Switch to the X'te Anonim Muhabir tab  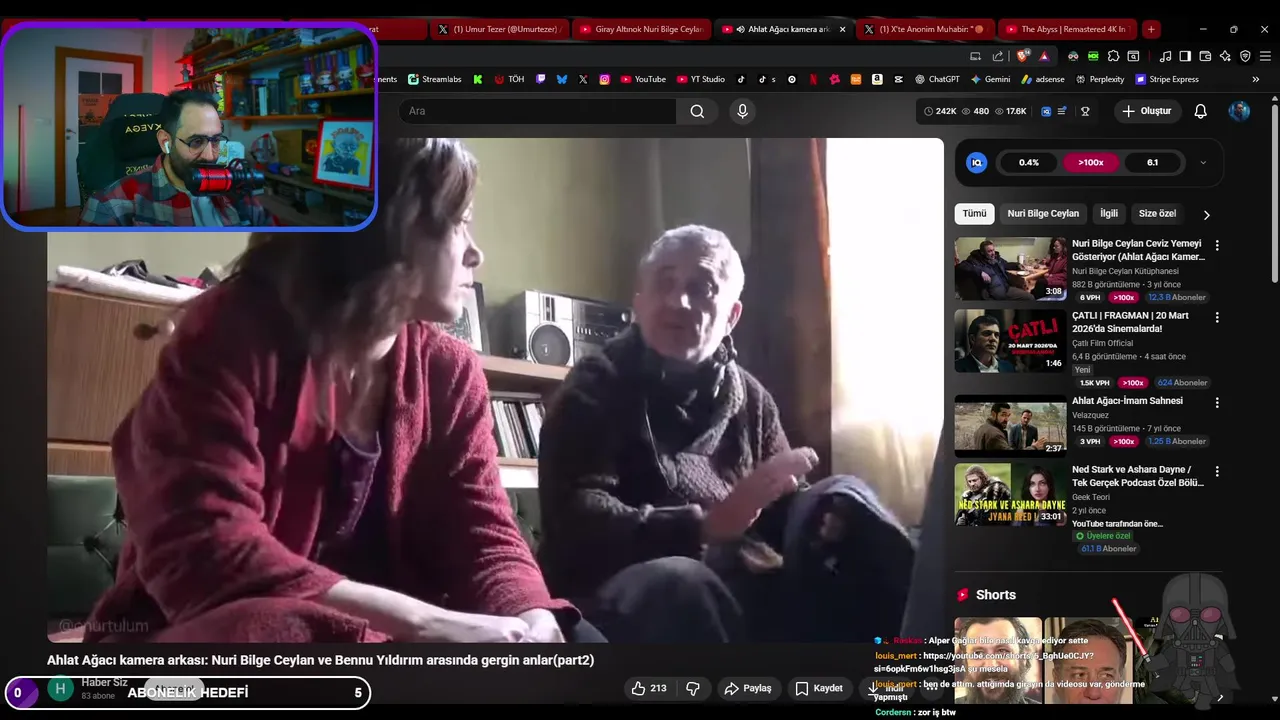click(x=927, y=29)
